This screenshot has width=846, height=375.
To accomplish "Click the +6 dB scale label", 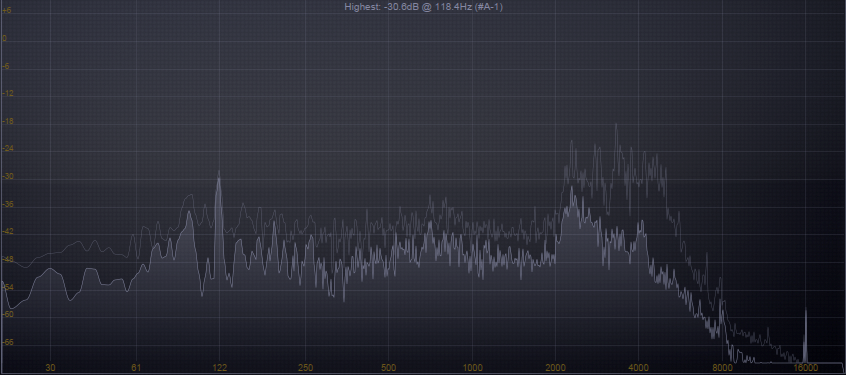I will tap(6, 11).
